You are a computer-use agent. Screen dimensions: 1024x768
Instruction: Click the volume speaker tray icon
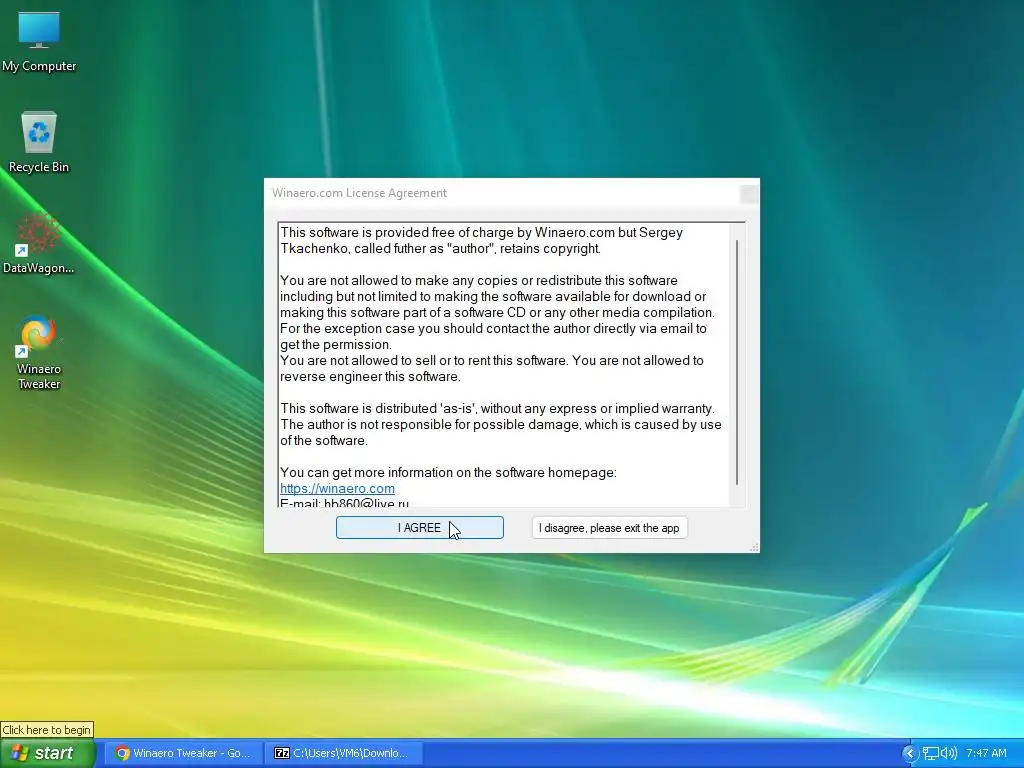pos(948,754)
